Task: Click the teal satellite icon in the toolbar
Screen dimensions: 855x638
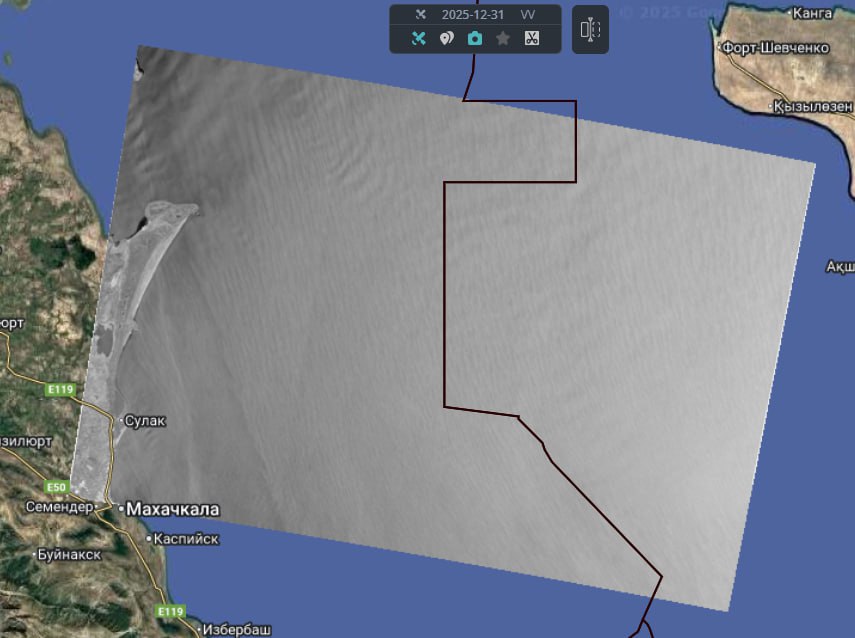Action: tap(419, 38)
